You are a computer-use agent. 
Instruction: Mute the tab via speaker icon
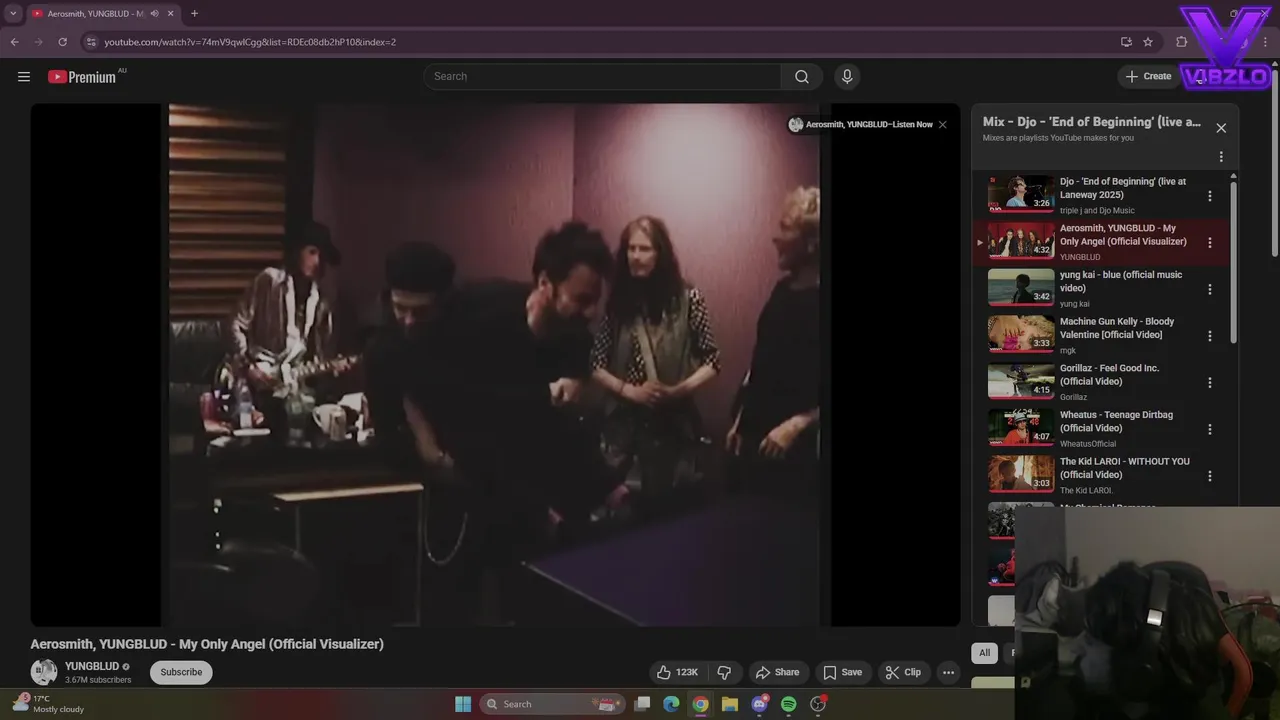tap(154, 14)
